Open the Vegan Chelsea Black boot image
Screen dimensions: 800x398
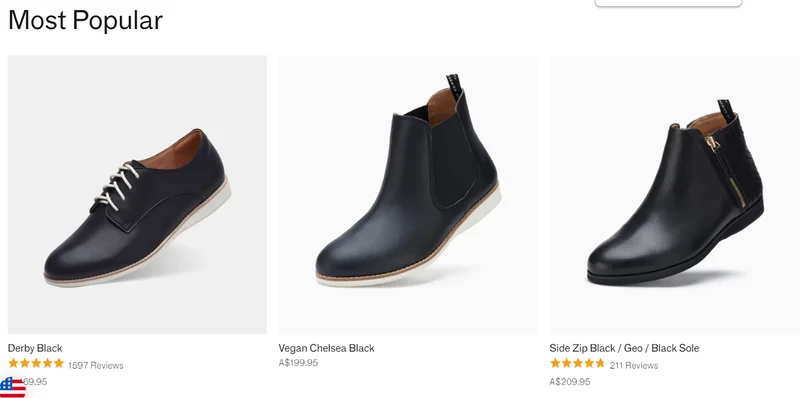click(x=408, y=194)
